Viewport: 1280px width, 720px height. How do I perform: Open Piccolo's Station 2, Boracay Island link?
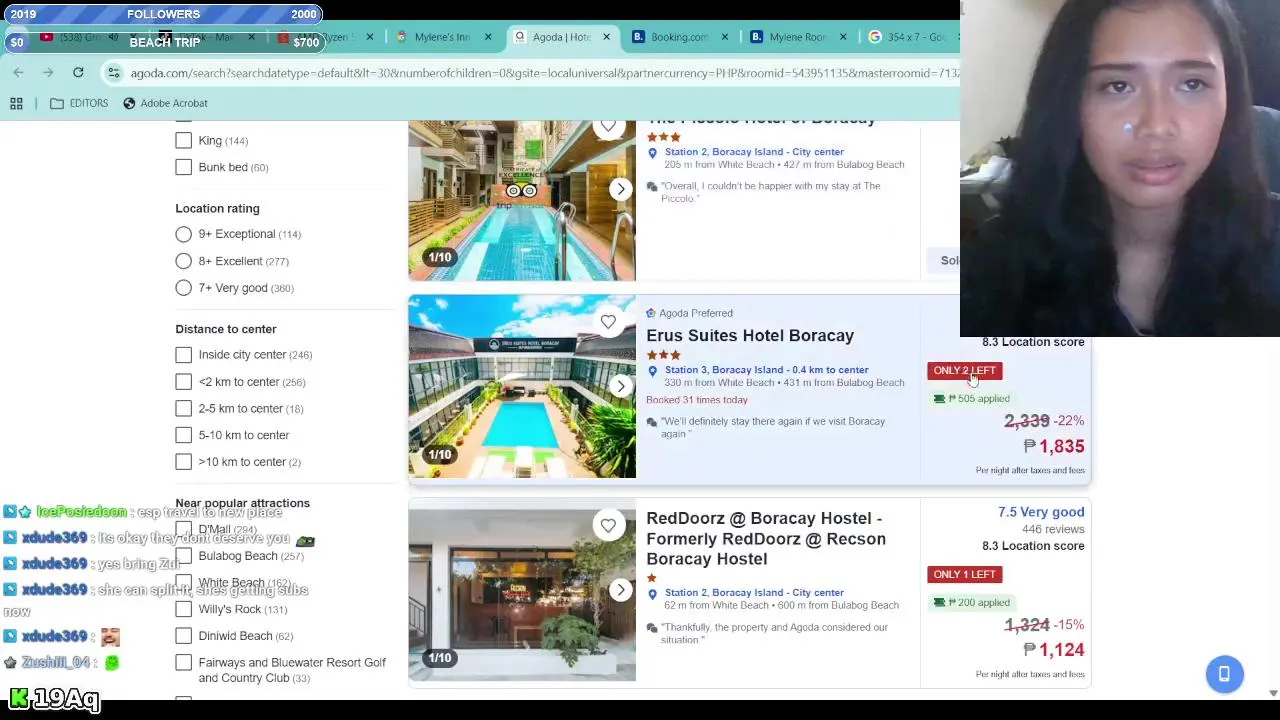754,152
